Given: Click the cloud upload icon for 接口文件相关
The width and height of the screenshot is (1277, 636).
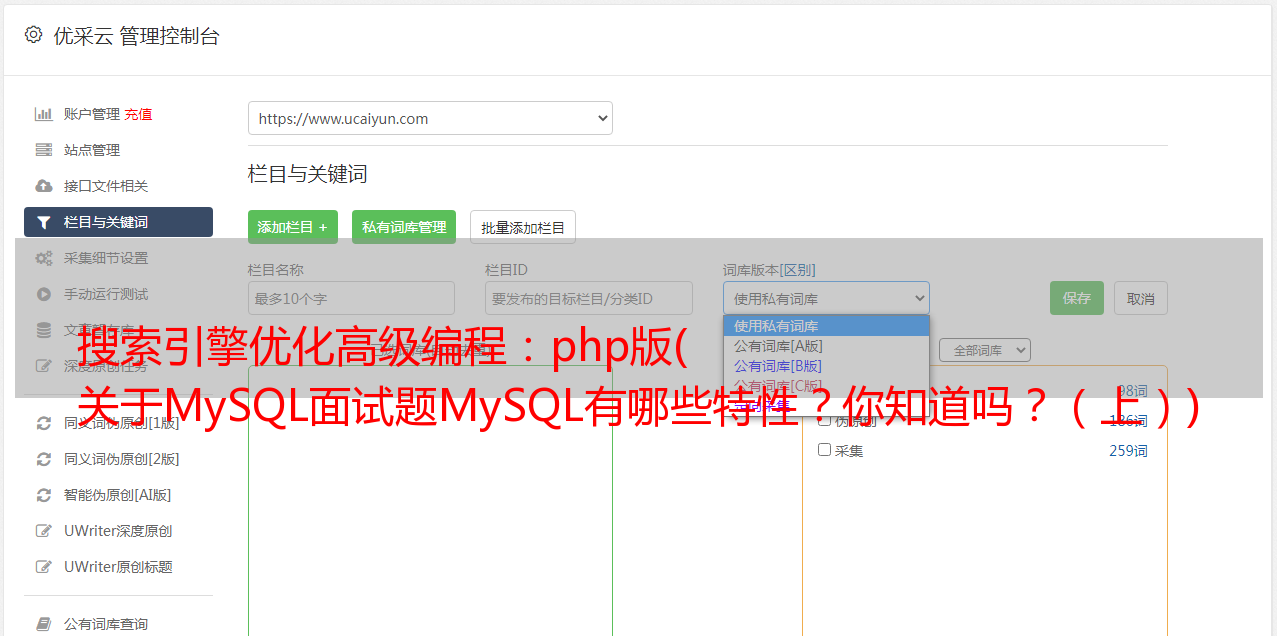Looking at the screenshot, I should [44, 186].
